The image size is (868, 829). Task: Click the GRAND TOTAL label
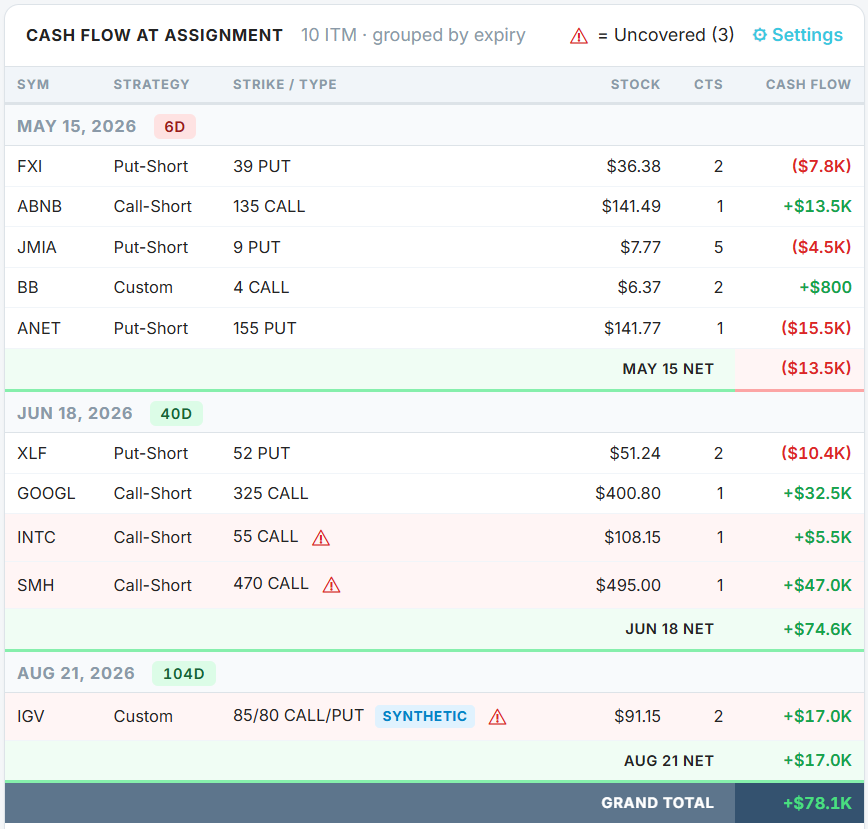[657, 802]
